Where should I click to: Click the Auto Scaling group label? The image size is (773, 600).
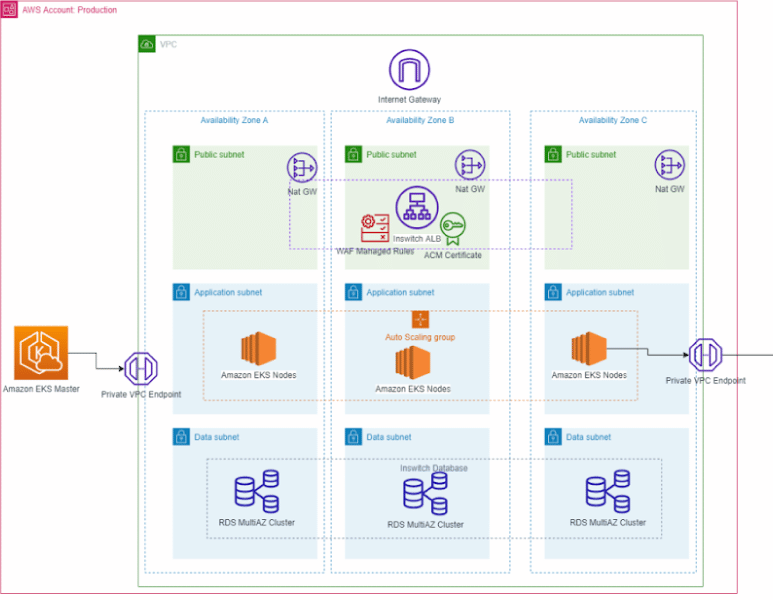(420, 337)
